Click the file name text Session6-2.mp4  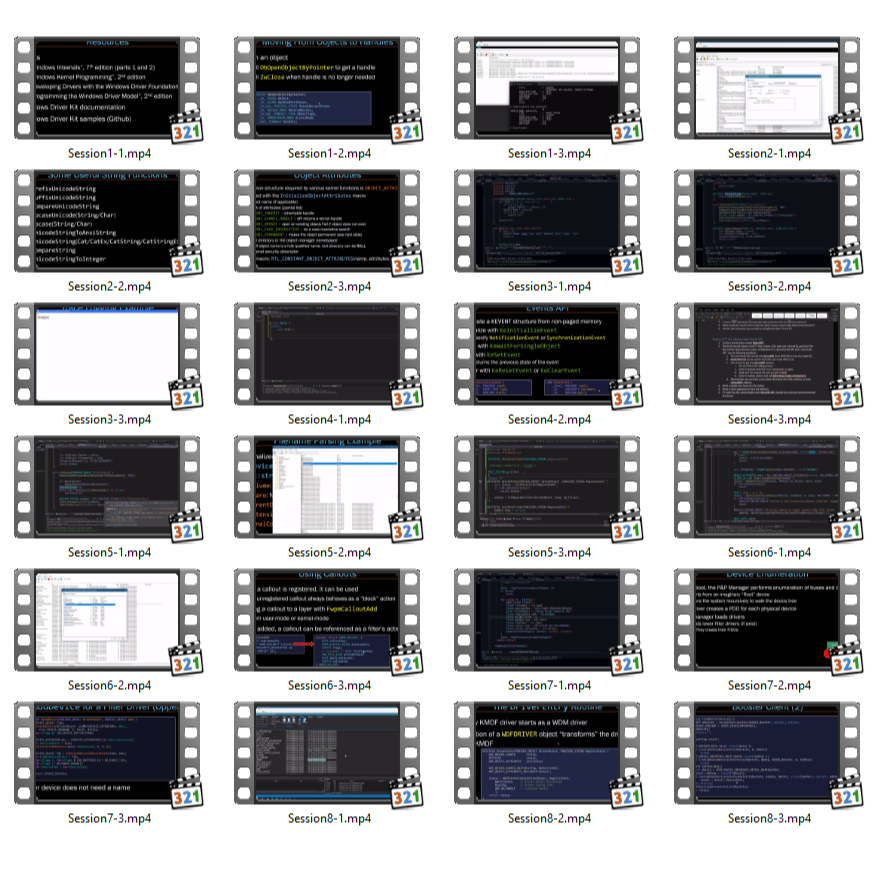coord(110,685)
